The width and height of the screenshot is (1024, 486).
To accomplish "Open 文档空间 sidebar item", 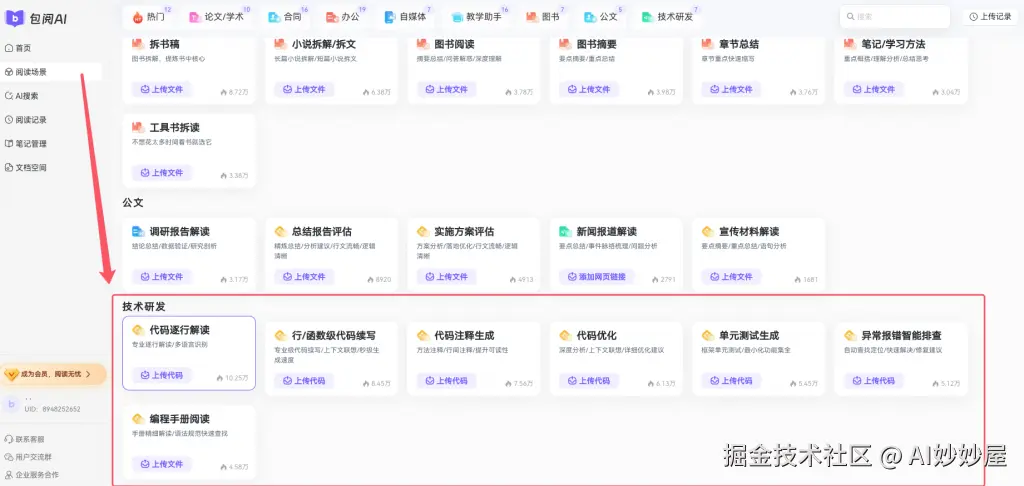I will click(x=25, y=168).
